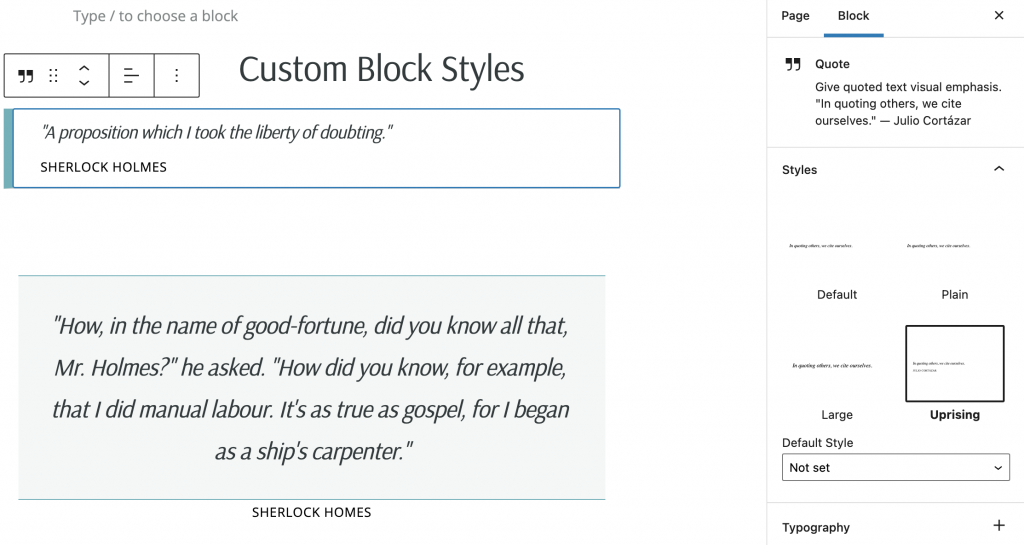The height and width of the screenshot is (545, 1024).
Task: Collapse the Styles panel
Action: (999, 169)
